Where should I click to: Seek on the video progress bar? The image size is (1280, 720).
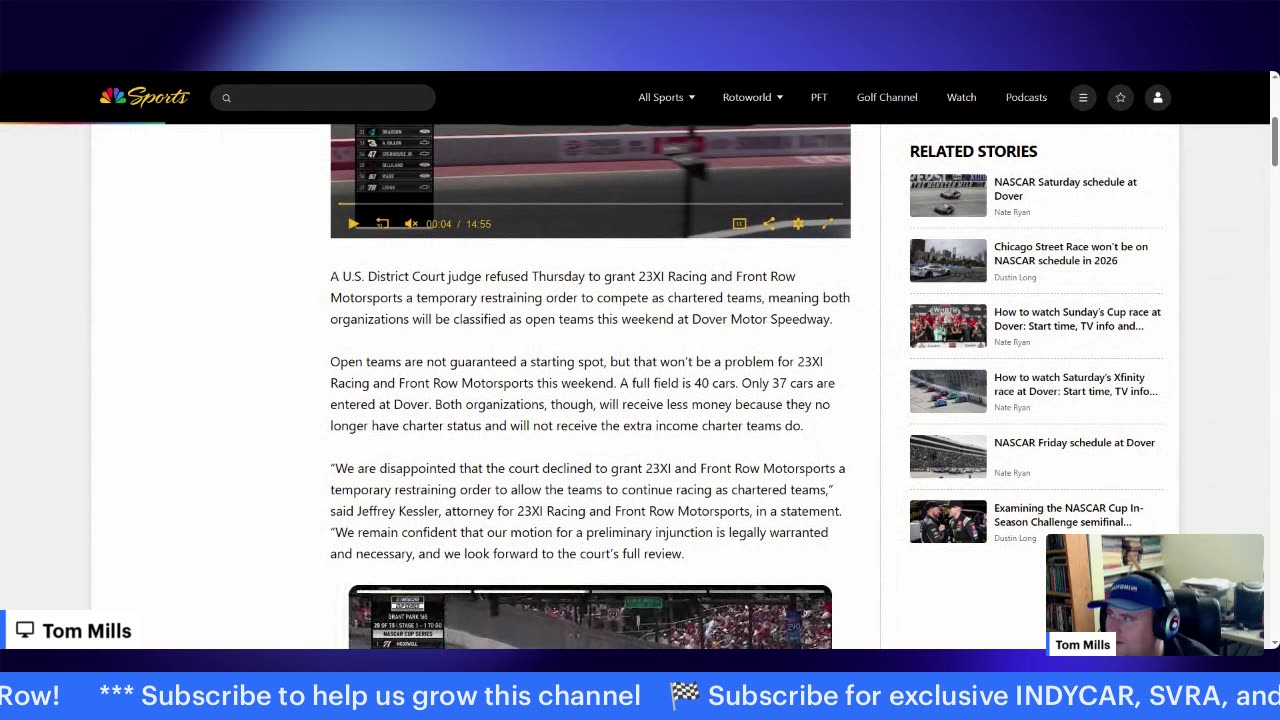[590, 204]
